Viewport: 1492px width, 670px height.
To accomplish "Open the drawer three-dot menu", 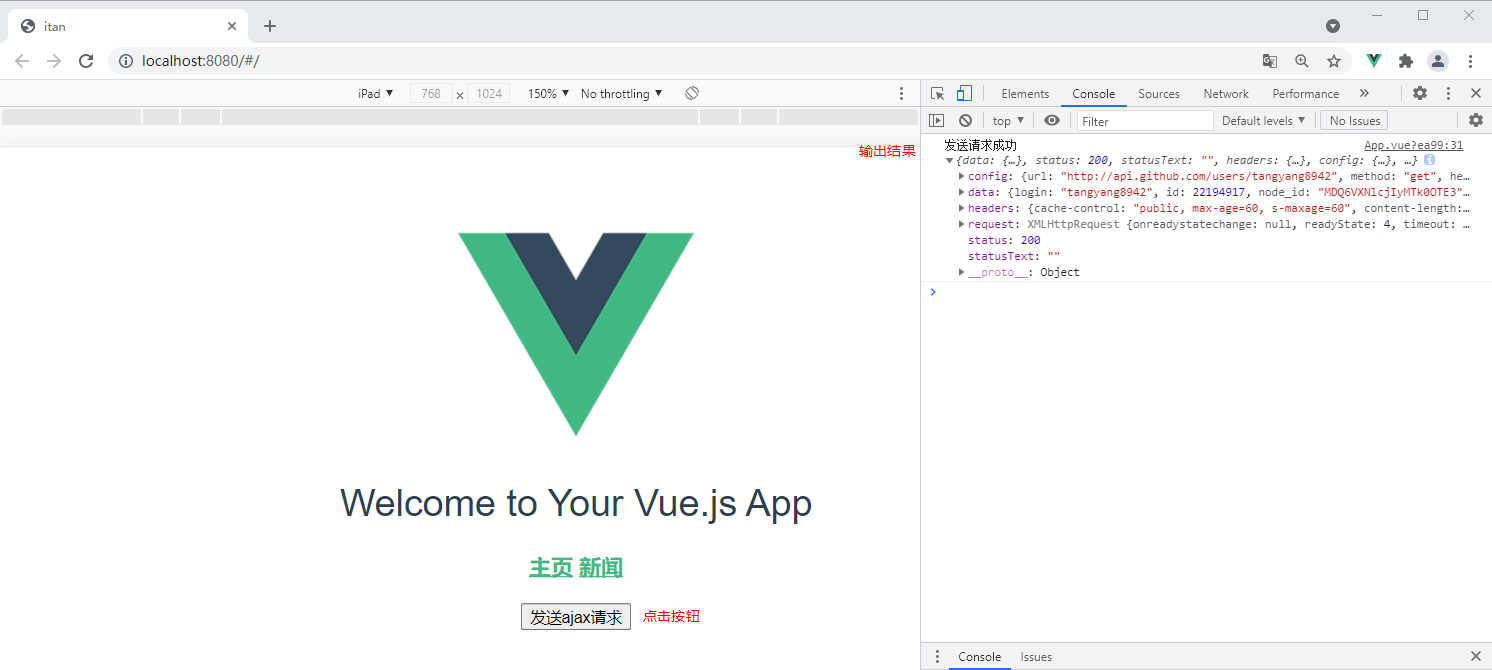I will [937, 657].
